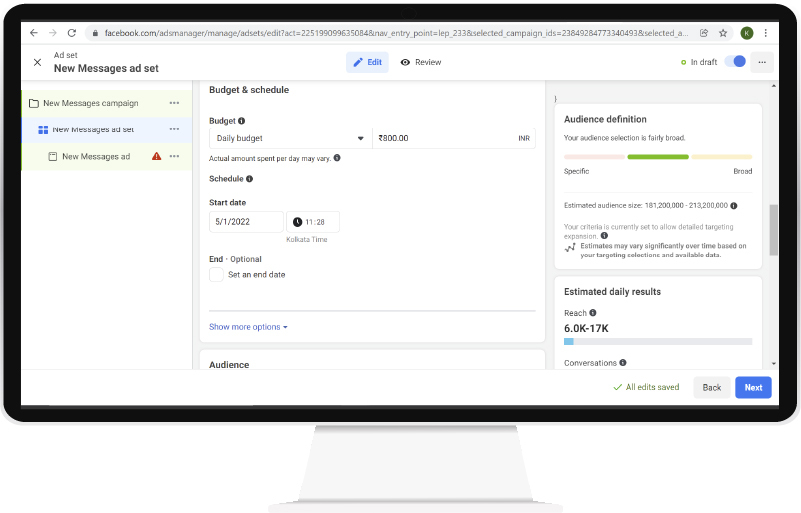801x513 pixels.
Task: Click the browser forward arrow
Action: tap(53, 33)
